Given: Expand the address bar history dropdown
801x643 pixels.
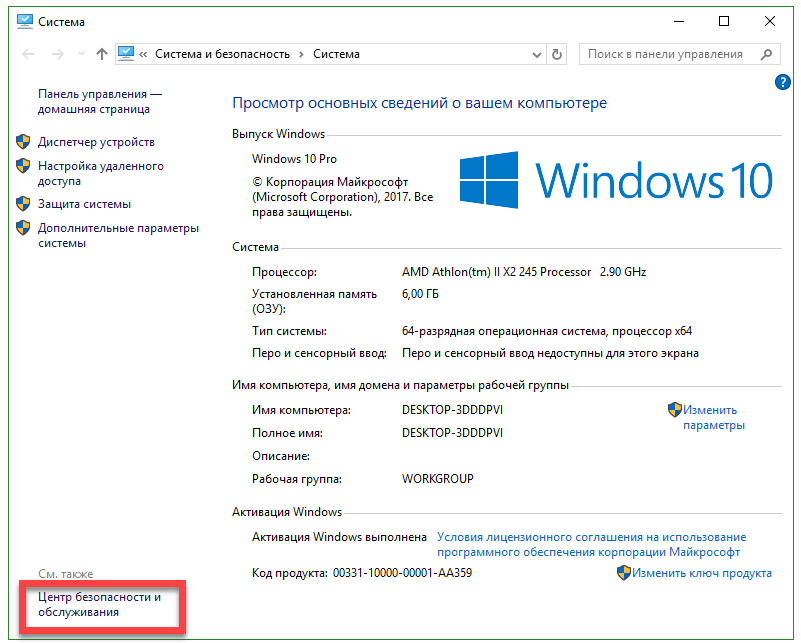Looking at the screenshot, I should pyautogui.click(x=536, y=55).
